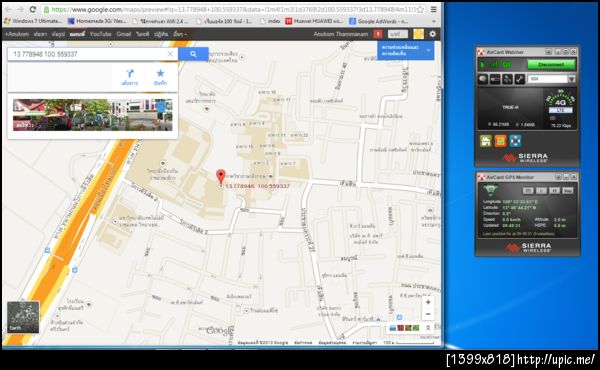This screenshot has height=370, width=600.
Task: Open the Homemade 3G bookmark
Action: click(x=98, y=21)
